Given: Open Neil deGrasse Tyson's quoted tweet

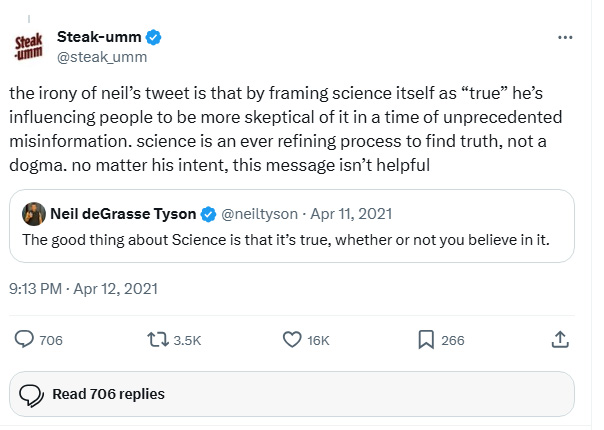Looking at the screenshot, I should [x=300, y=239].
